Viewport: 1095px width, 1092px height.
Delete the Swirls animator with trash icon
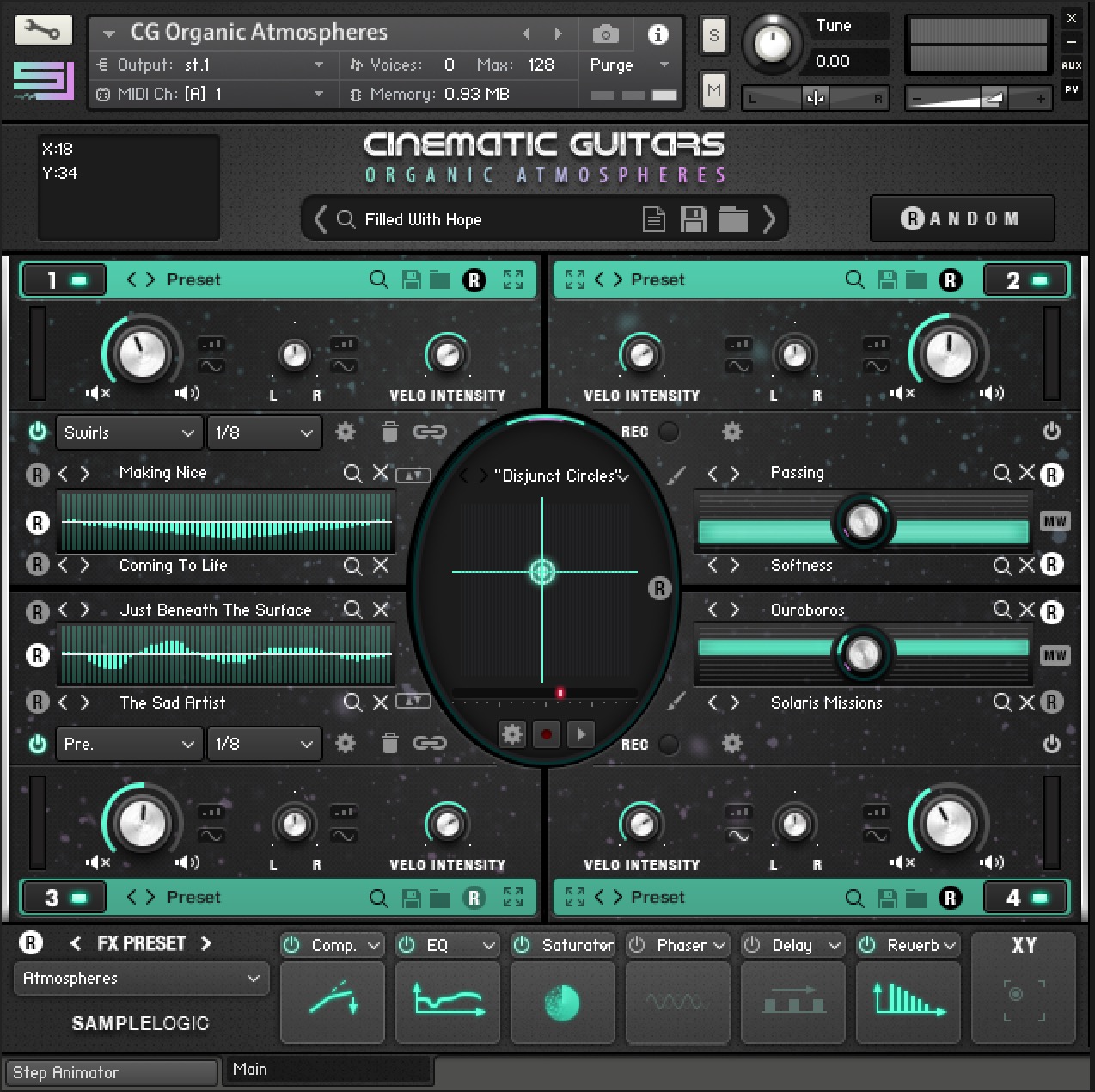[390, 432]
